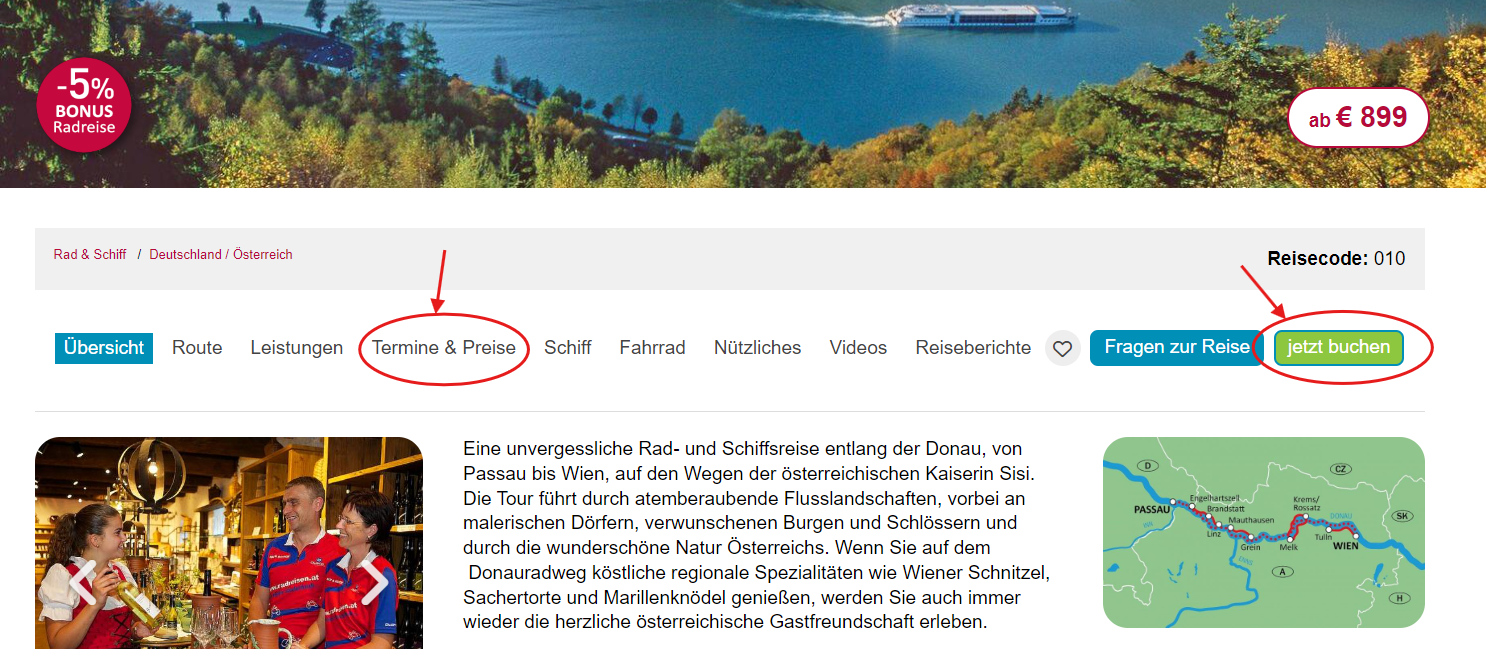
Task: Open the Passau–Wien route map
Action: 1263,532
